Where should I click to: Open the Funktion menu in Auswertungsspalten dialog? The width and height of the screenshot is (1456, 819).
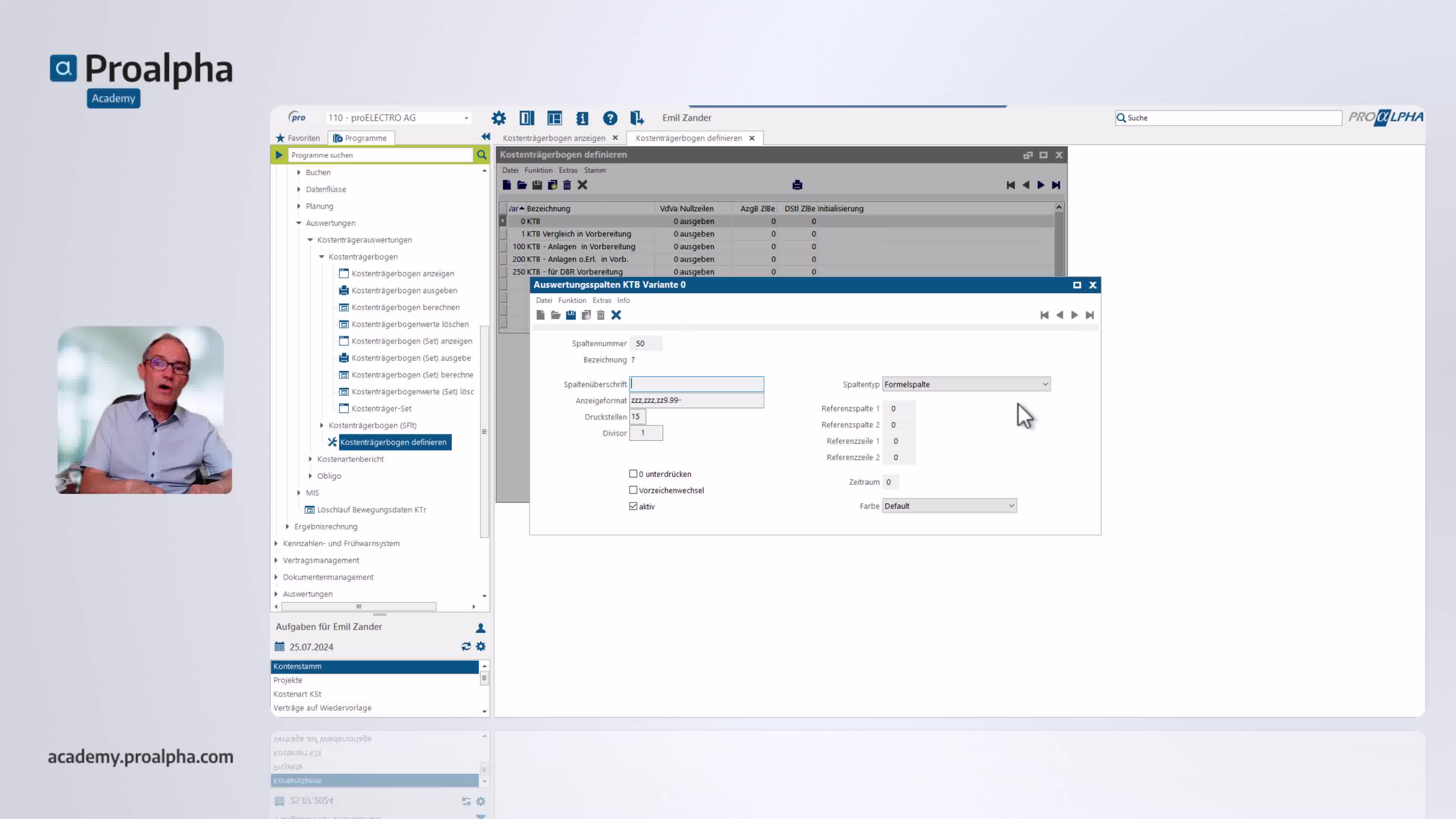click(571, 300)
